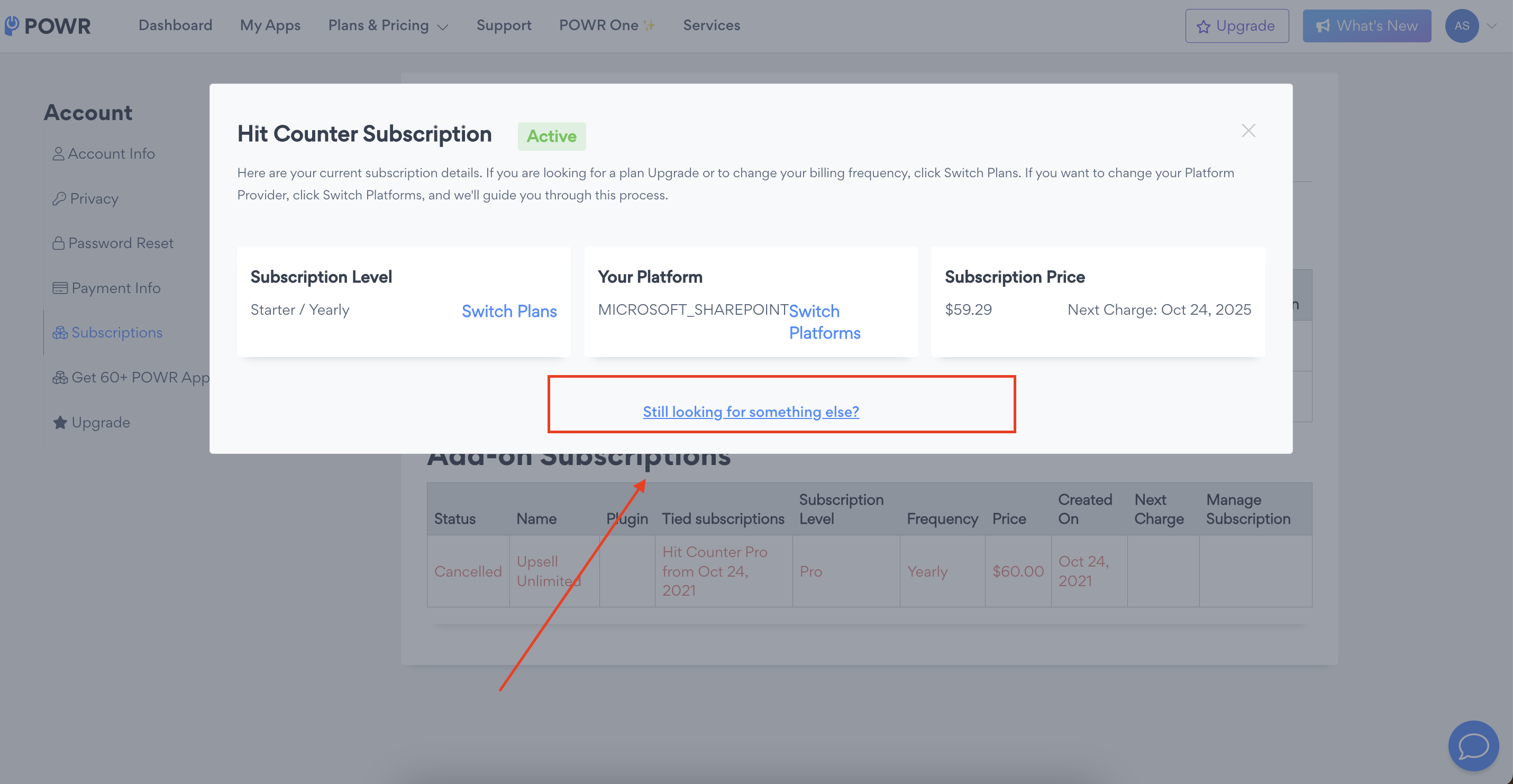Expand the Plans & Pricing dropdown

click(x=388, y=25)
